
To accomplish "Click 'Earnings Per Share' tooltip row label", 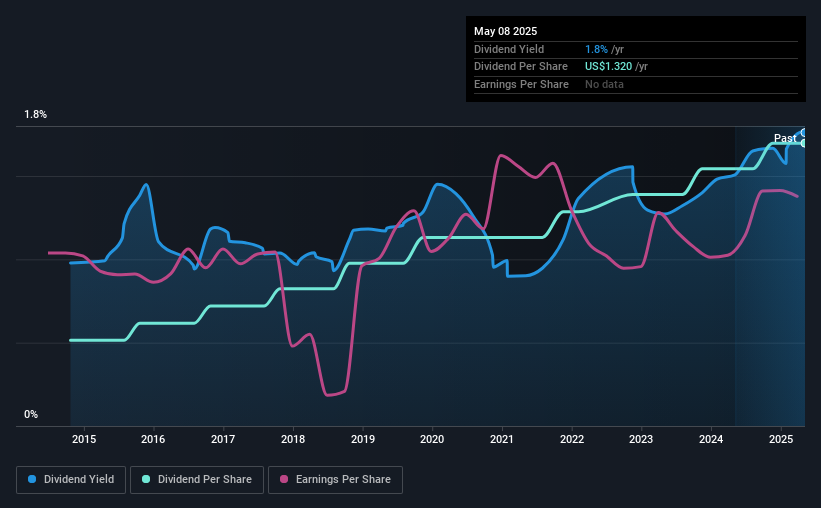I will (x=521, y=84).
